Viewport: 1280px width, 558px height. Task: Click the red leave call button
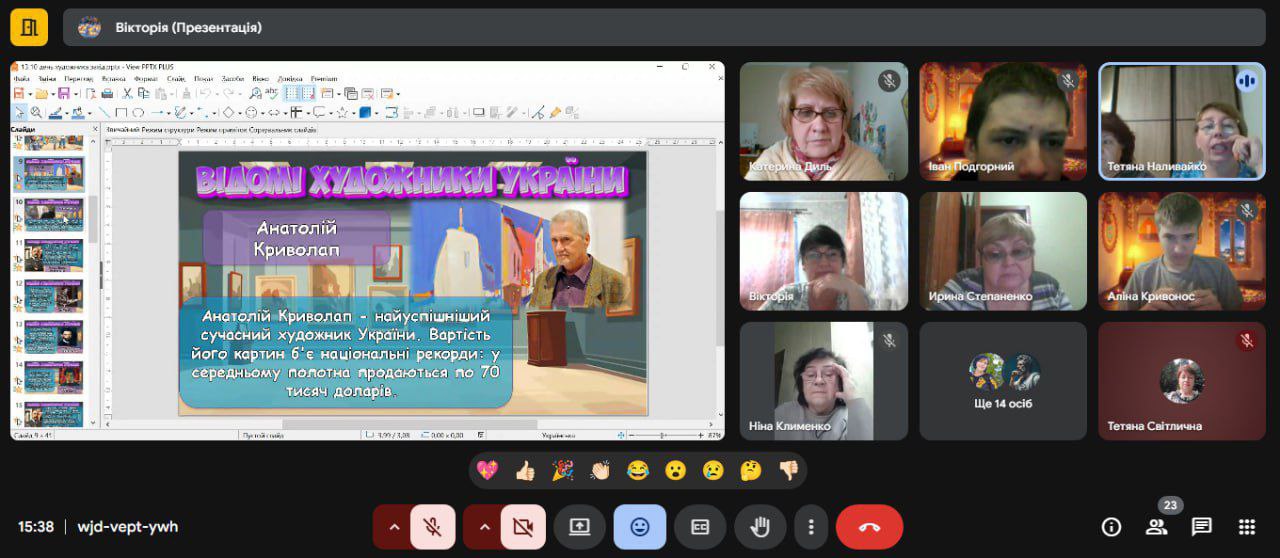[x=869, y=527]
